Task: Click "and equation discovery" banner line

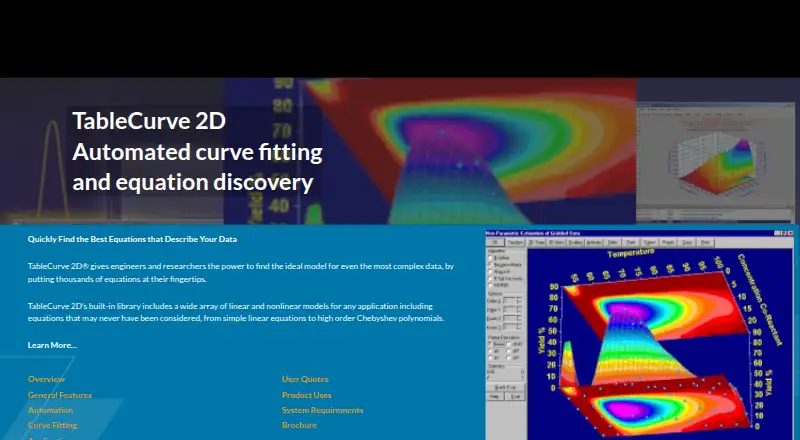Action: 193,182
